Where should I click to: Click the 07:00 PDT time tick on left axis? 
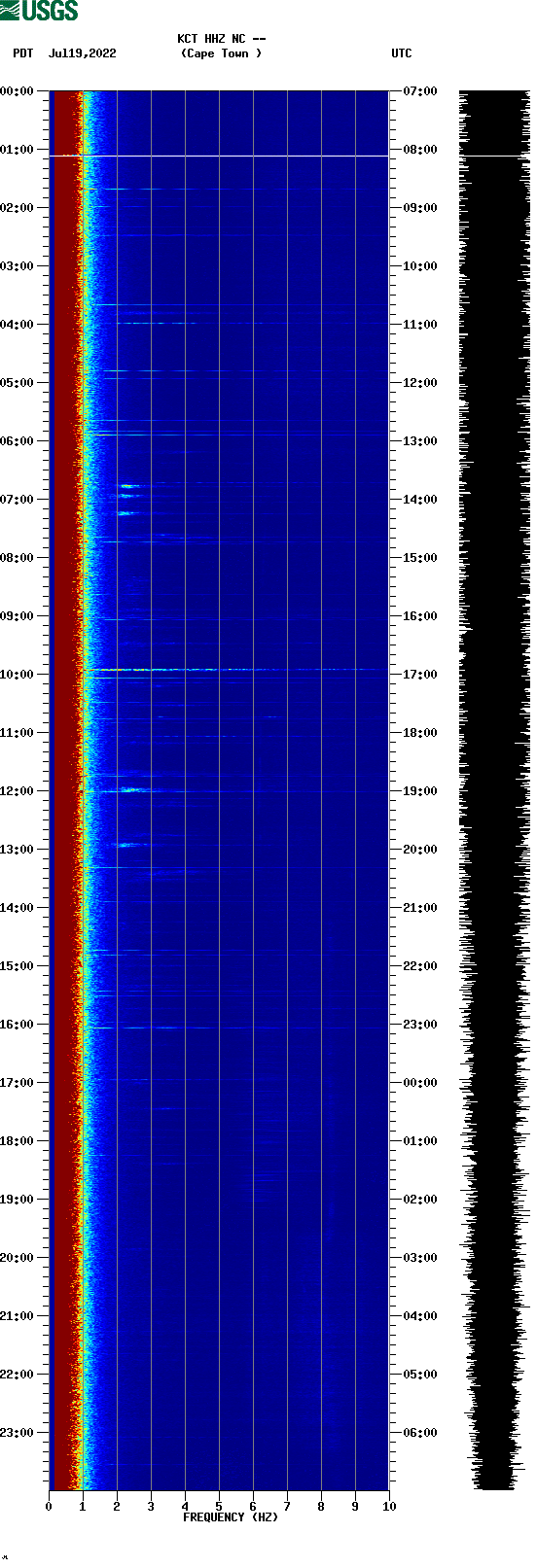(18, 500)
